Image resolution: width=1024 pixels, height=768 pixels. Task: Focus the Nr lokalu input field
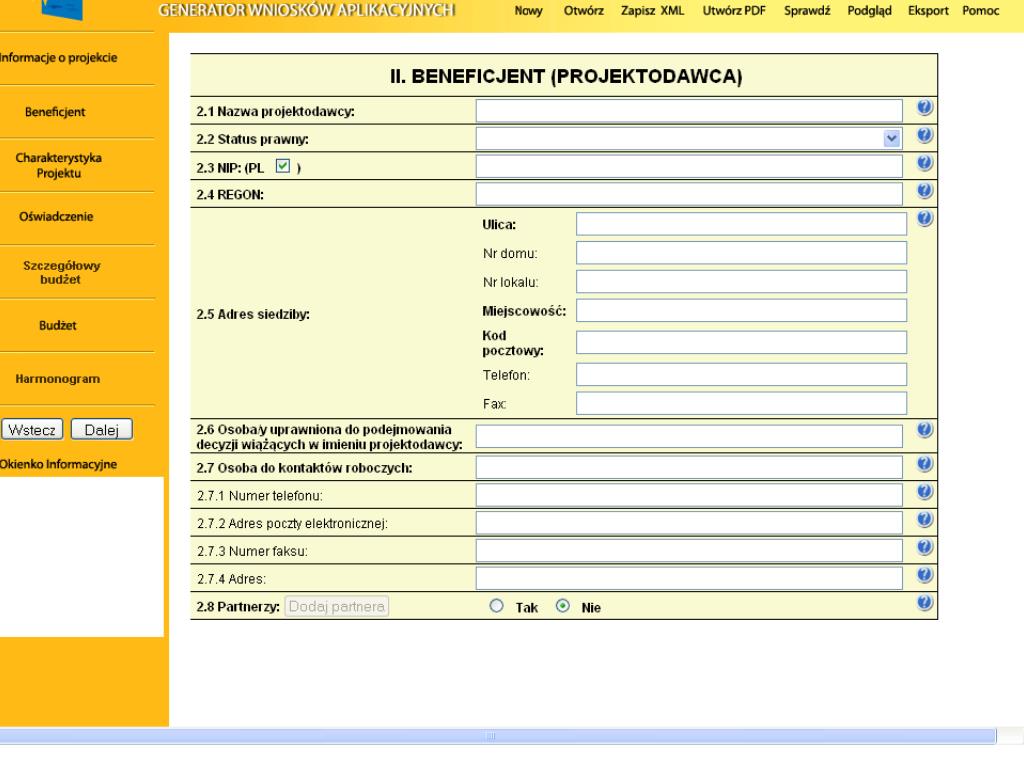click(741, 281)
